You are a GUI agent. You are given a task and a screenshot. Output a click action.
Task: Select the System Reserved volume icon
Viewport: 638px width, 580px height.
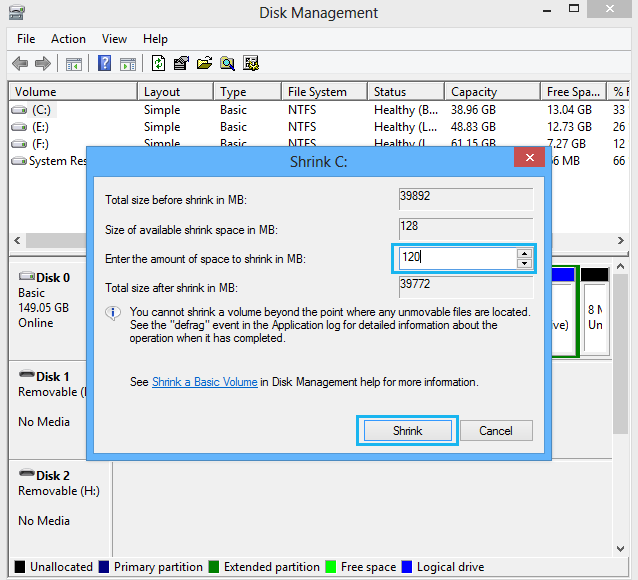[19, 161]
